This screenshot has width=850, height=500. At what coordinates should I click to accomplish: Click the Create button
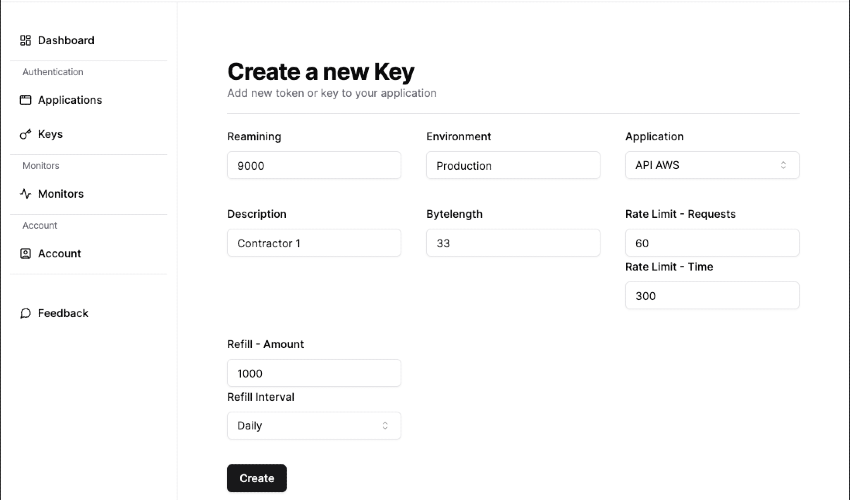(257, 478)
